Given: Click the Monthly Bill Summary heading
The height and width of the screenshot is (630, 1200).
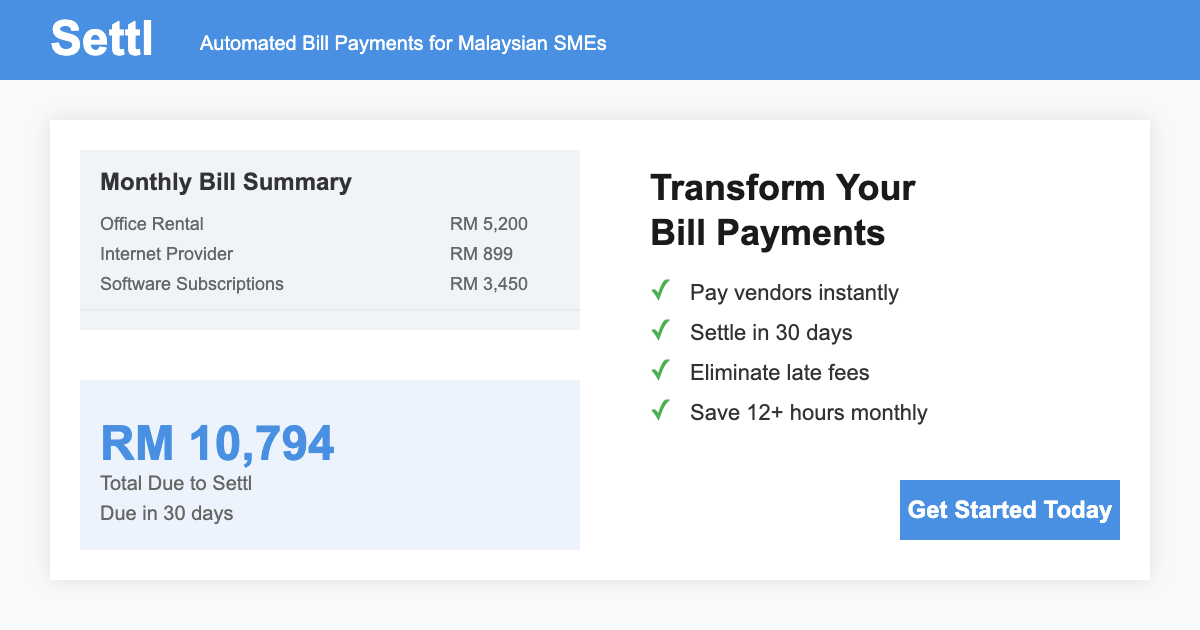Looking at the screenshot, I should [226, 182].
